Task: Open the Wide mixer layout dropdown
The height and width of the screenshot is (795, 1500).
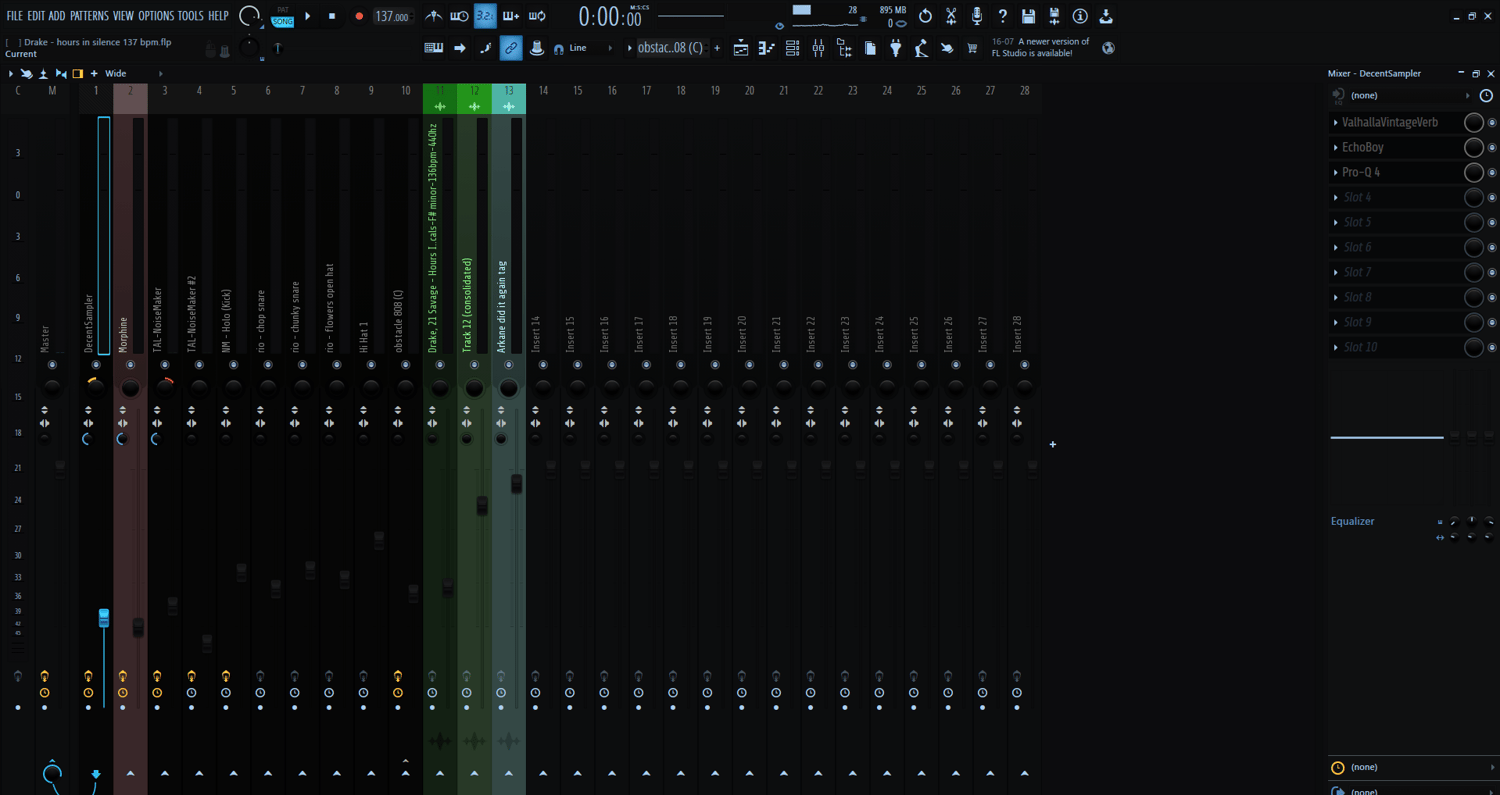Action: [x=133, y=73]
